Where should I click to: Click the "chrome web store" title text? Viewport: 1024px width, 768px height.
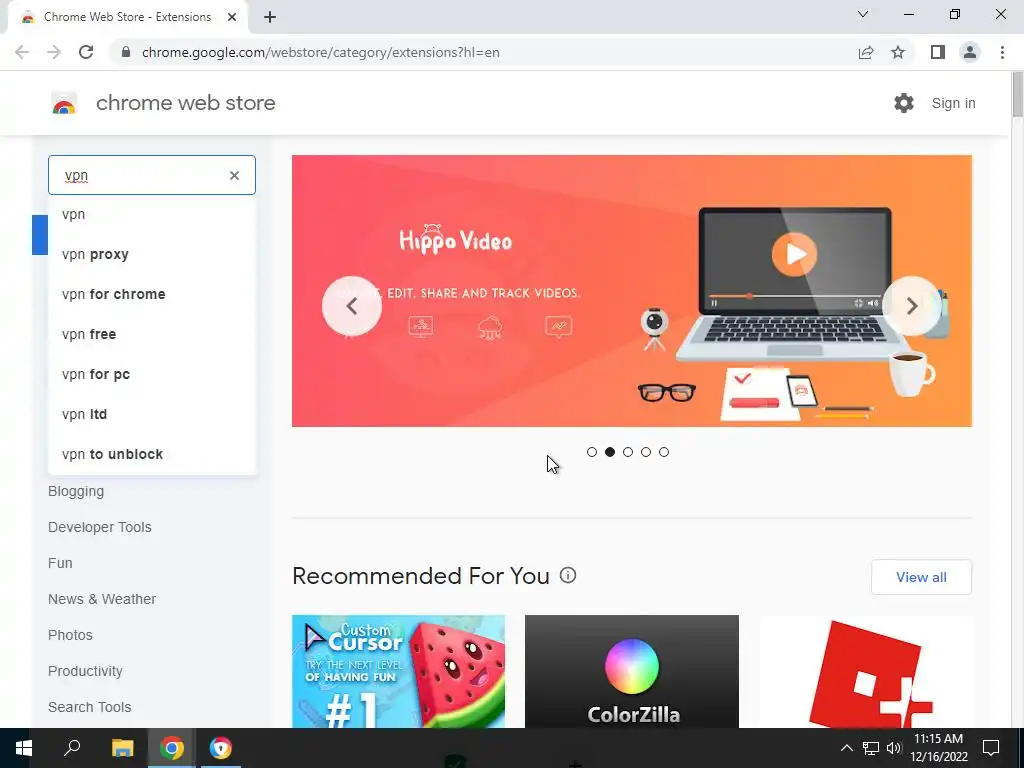185,103
